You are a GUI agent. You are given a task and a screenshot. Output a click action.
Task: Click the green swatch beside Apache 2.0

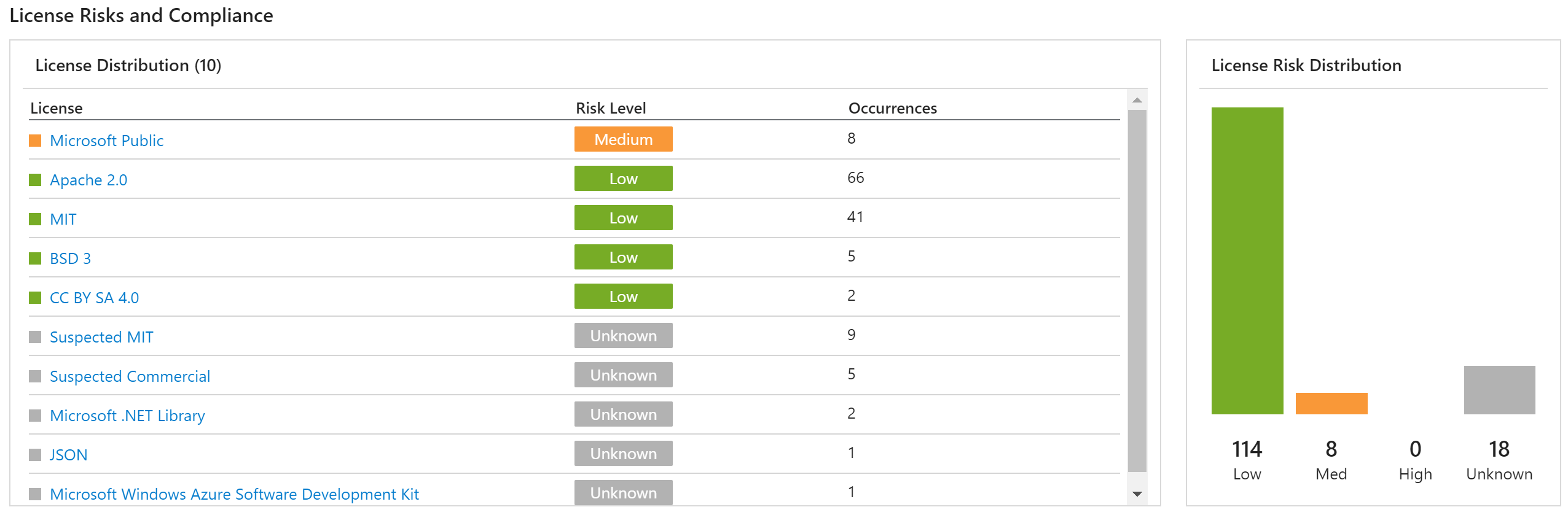click(x=35, y=180)
